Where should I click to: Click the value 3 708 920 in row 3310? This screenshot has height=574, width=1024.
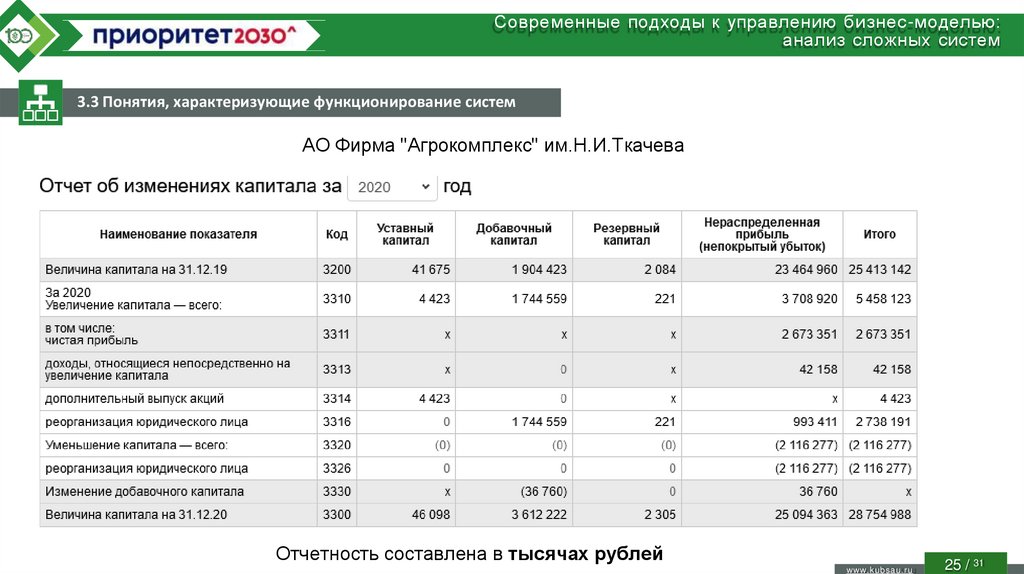coord(810,299)
